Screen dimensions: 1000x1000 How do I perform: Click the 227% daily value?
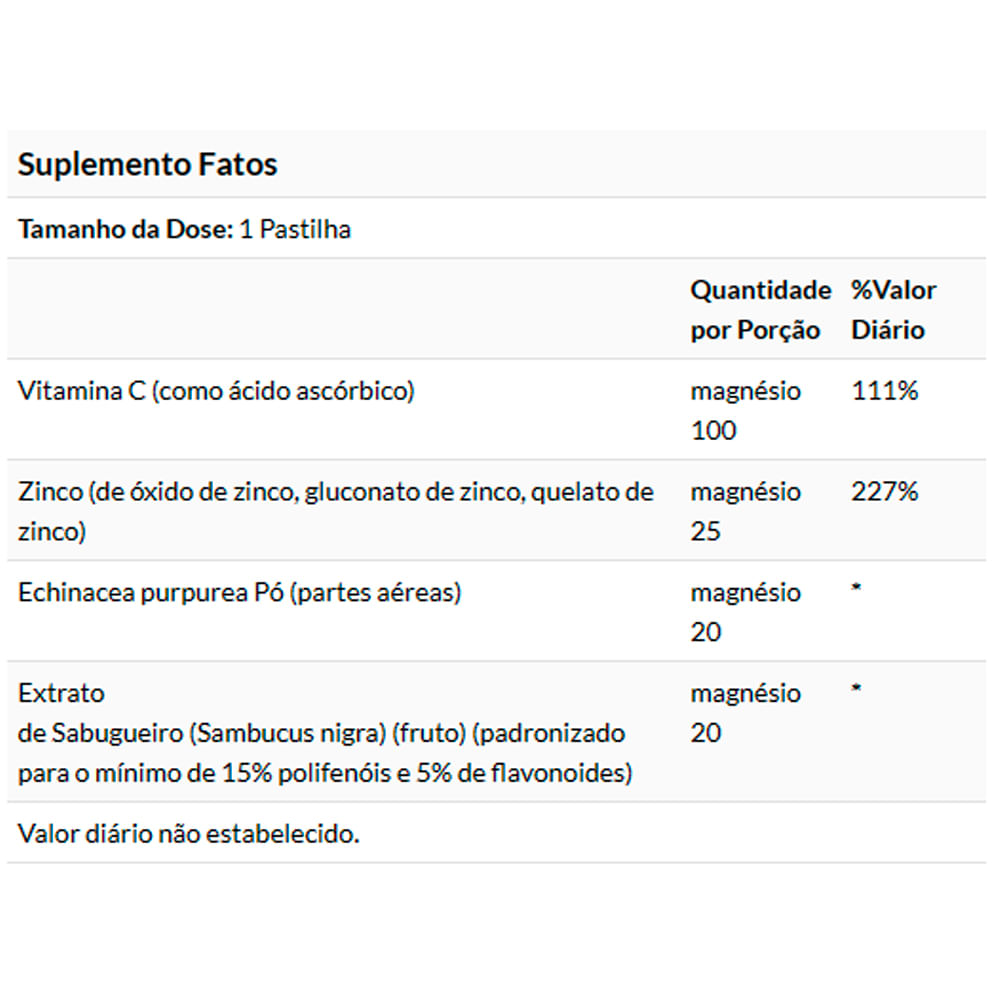[x=884, y=492]
